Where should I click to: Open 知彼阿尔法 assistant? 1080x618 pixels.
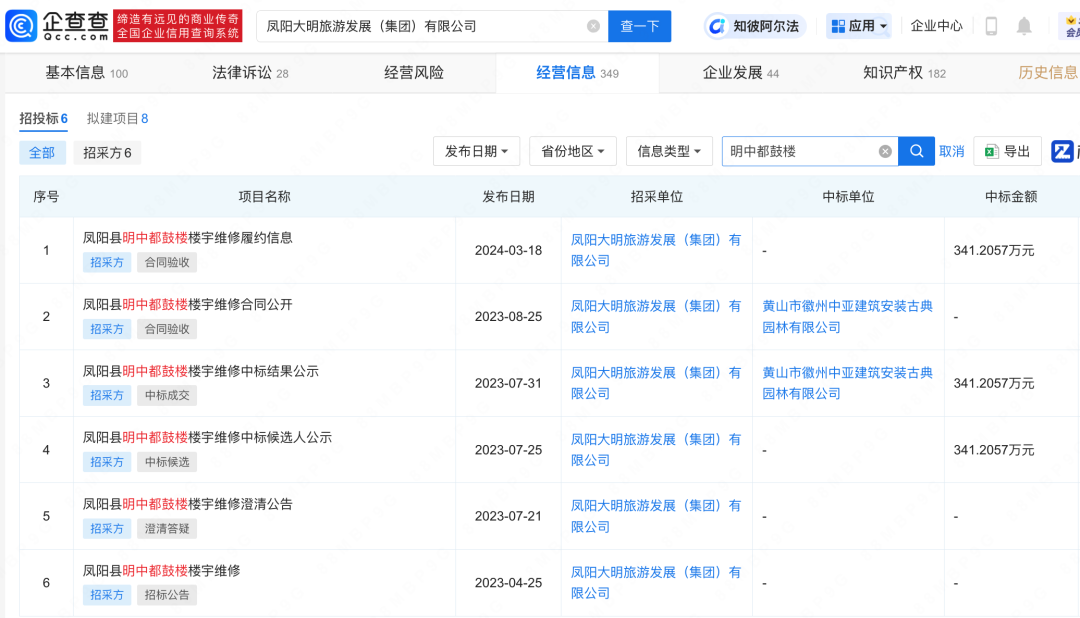tap(754, 26)
